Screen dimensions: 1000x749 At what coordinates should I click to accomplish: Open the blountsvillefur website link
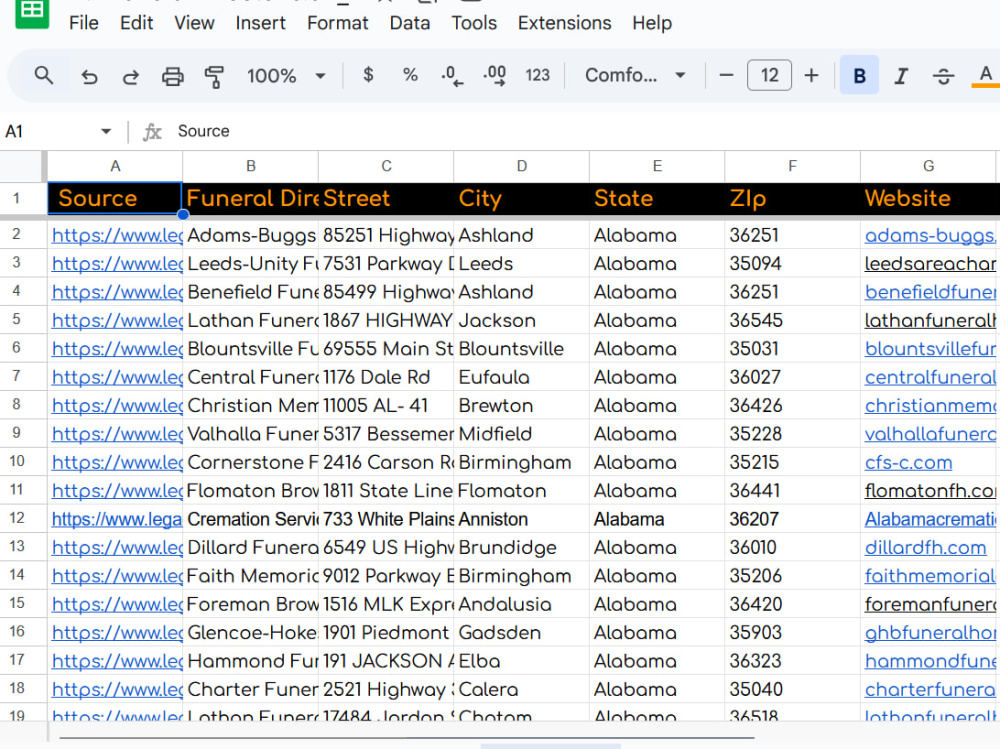[930, 349]
